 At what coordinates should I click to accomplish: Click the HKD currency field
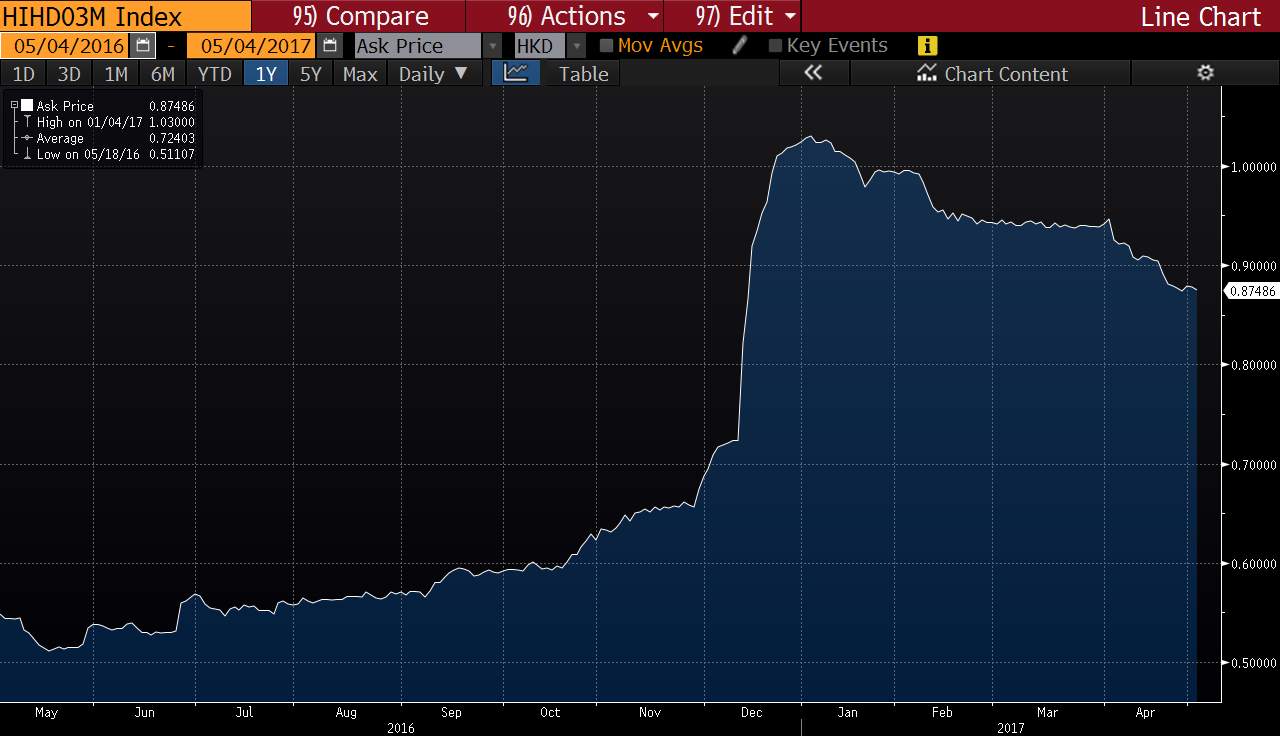540,46
